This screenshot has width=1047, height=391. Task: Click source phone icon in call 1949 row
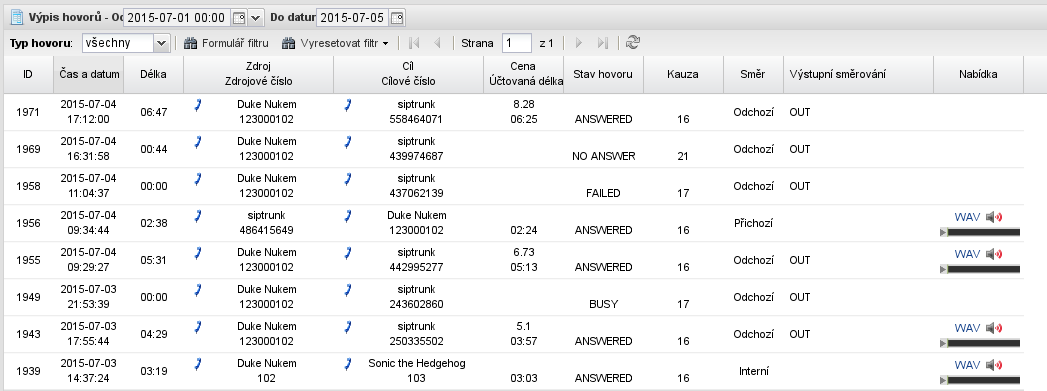pos(198,290)
